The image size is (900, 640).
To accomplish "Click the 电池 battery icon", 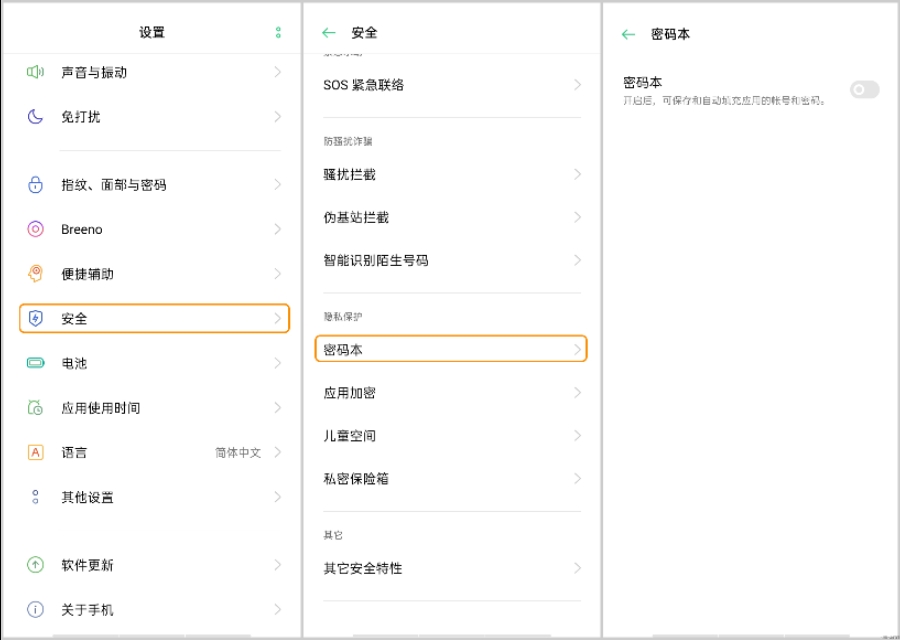I will 35,363.
